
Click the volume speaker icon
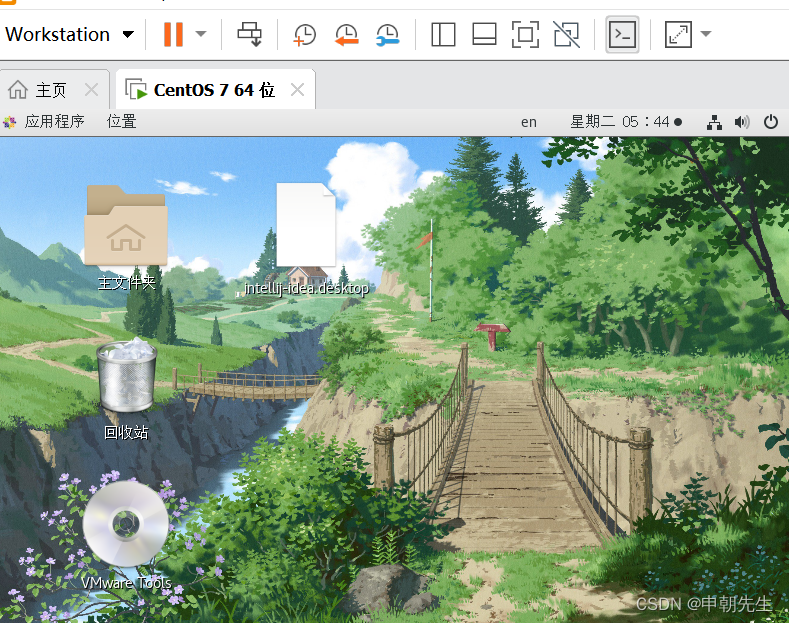coord(742,122)
